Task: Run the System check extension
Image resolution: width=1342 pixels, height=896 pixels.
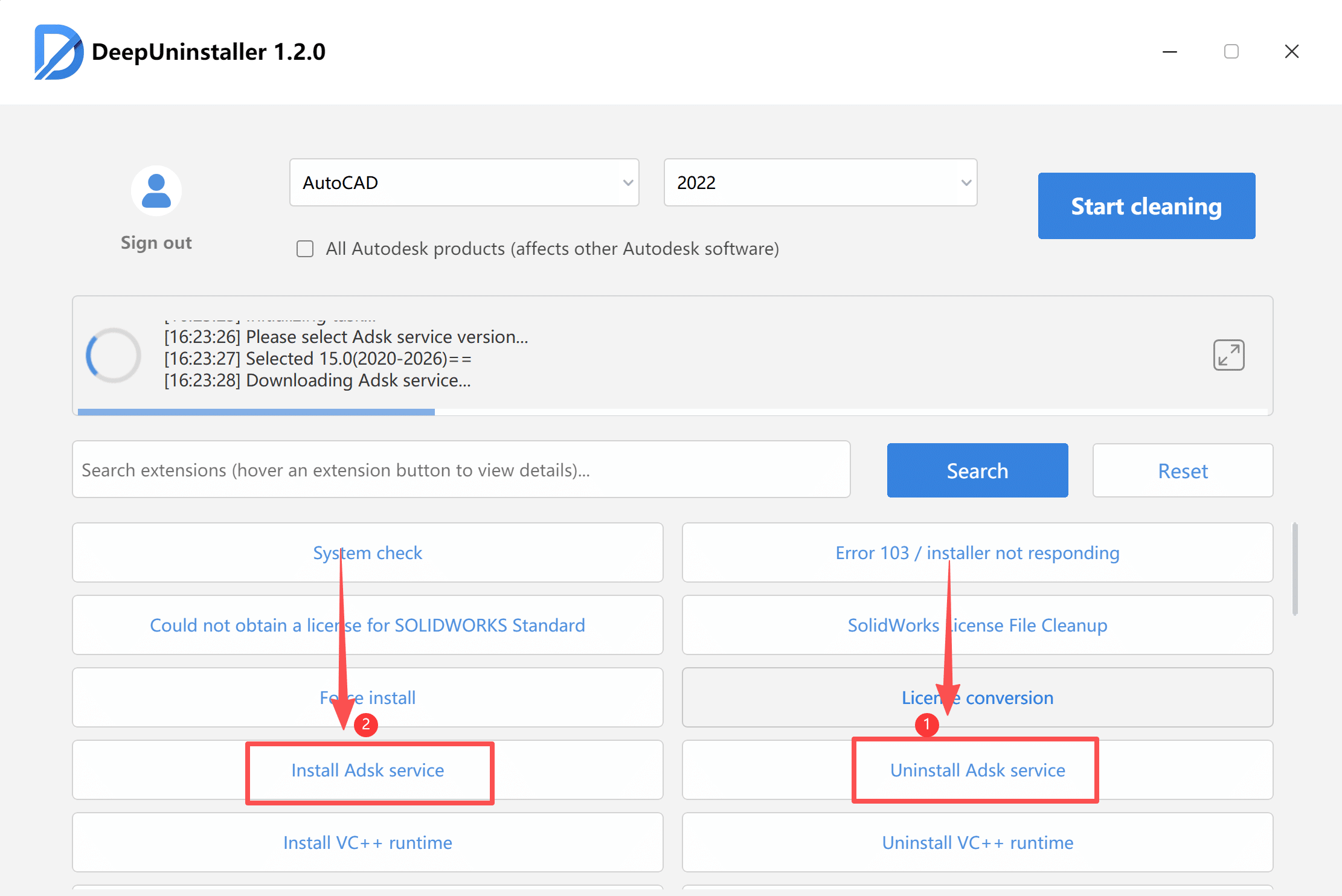Action: 367,552
